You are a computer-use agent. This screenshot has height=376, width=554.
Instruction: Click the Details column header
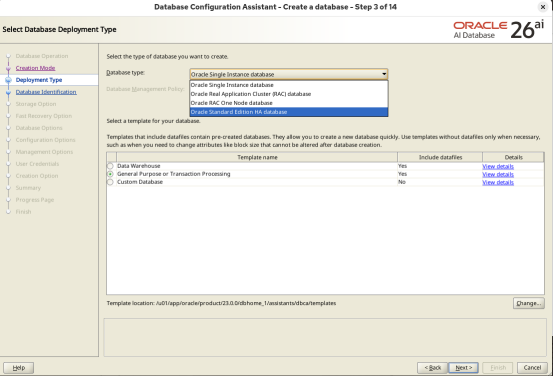(x=513, y=157)
